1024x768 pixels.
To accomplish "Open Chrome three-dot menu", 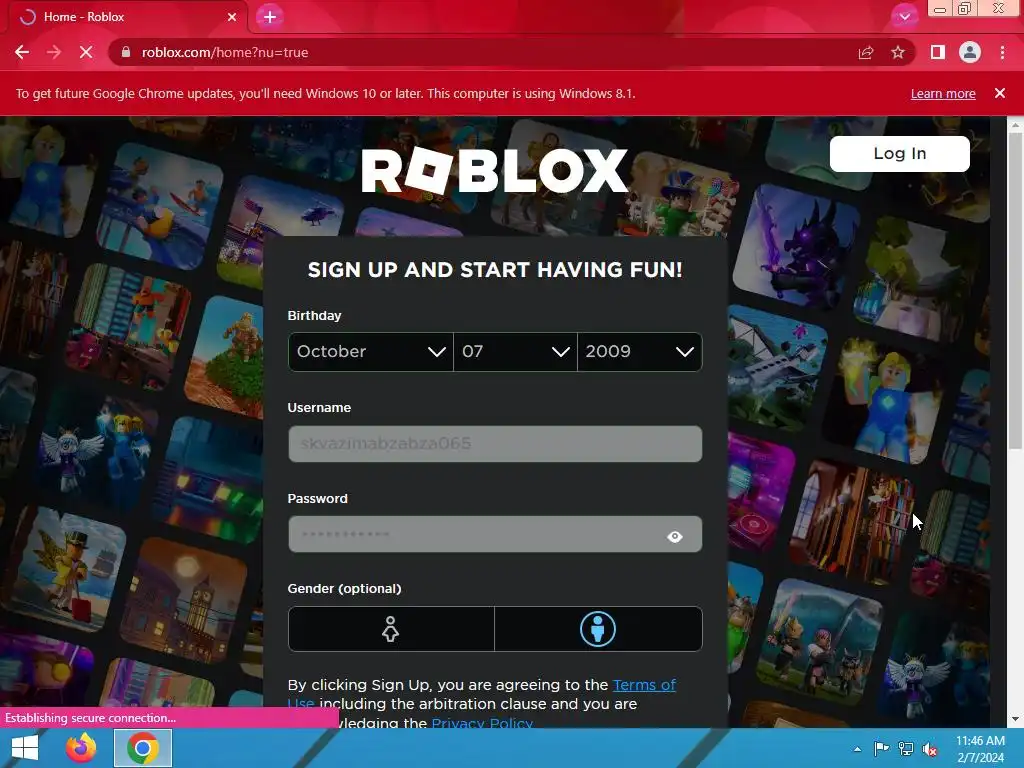I will (x=1002, y=52).
